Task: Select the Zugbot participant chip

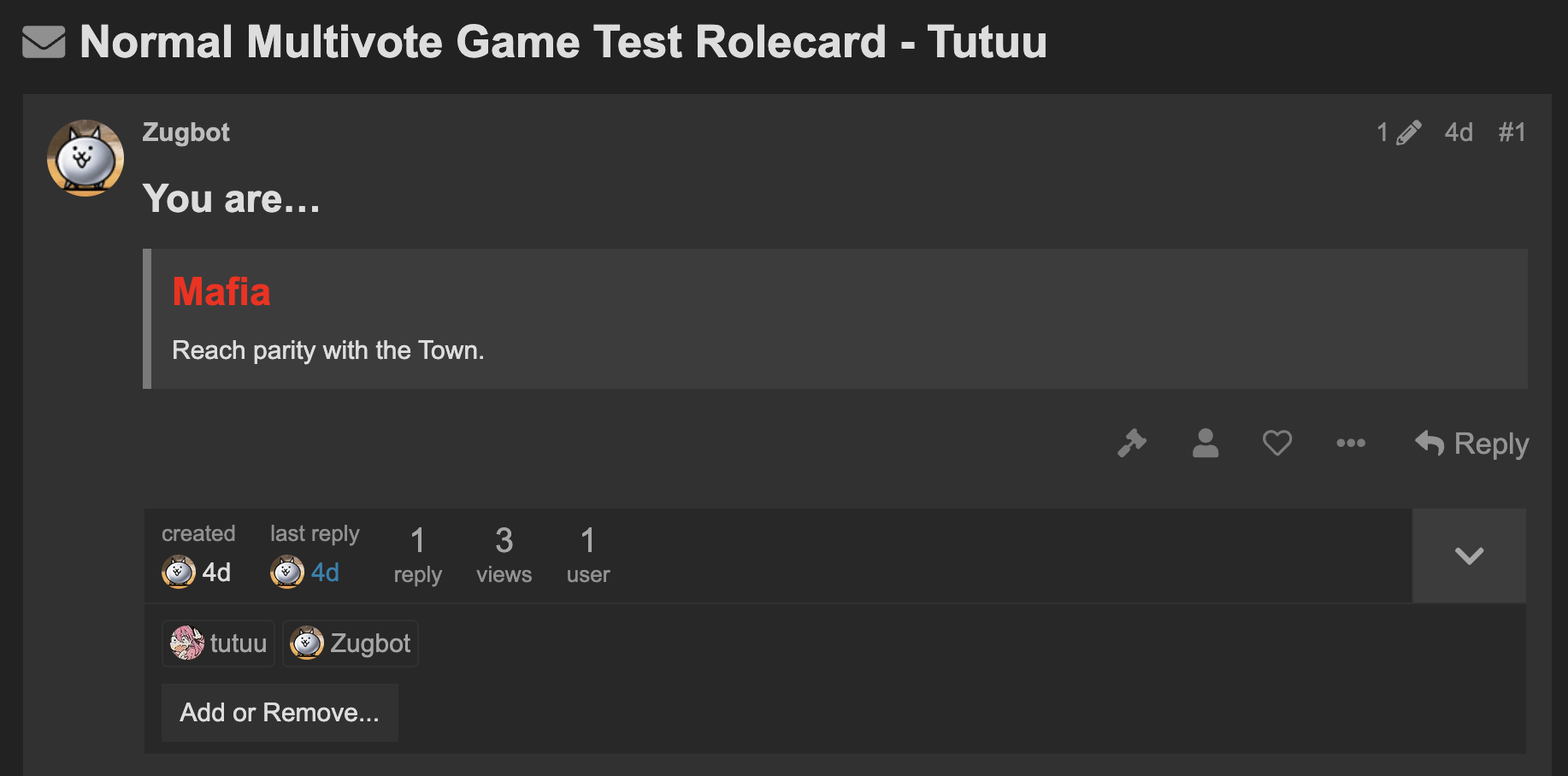Action: coord(350,643)
